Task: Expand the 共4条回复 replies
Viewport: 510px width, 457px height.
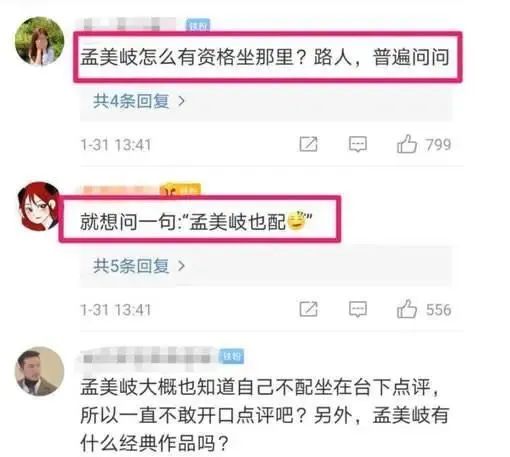Action: coord(132,101)
